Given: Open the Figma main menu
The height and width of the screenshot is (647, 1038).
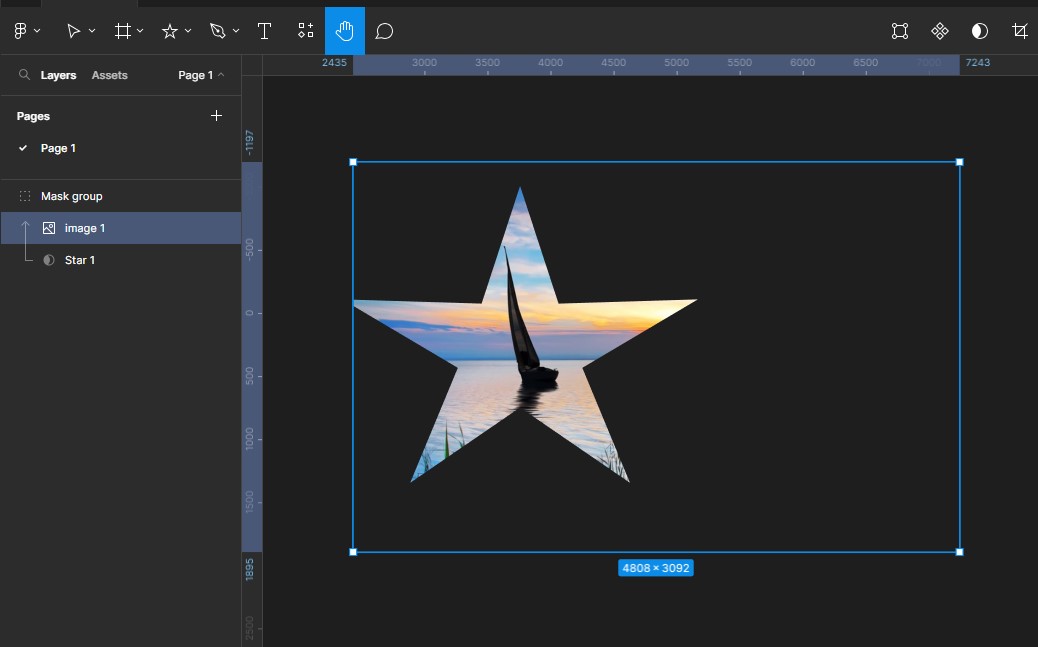Looking at the screenshot, I should pos(20,31).
